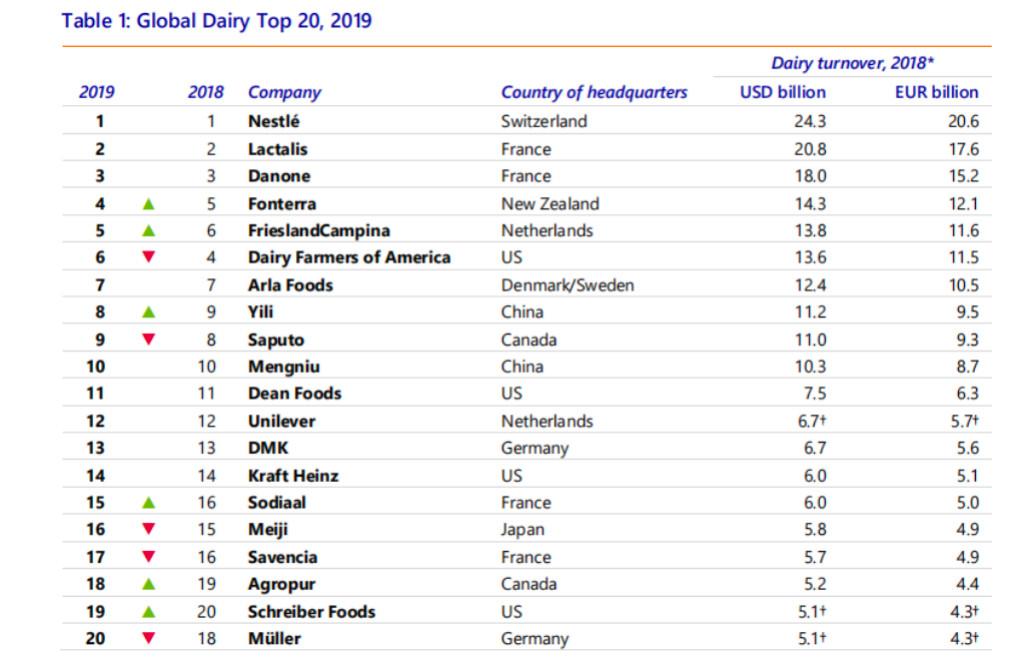1032x664 pixels.
Task: Click the red down arrow in Müller row
Action: pyautogui.click(x=149, y=639)
